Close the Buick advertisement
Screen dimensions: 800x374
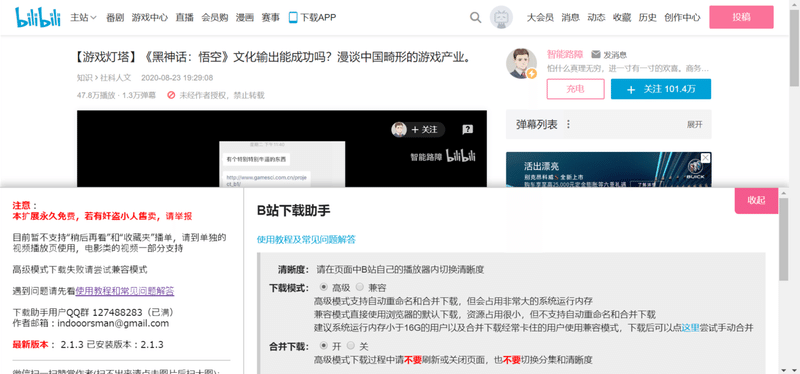[705, 158]
